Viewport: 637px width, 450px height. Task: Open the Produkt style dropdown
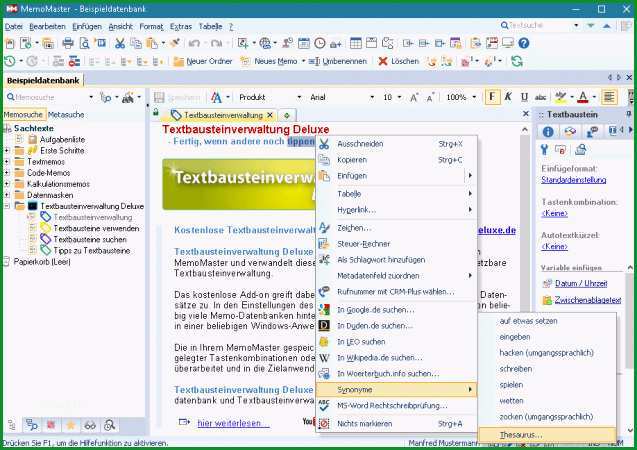(299, 97)
